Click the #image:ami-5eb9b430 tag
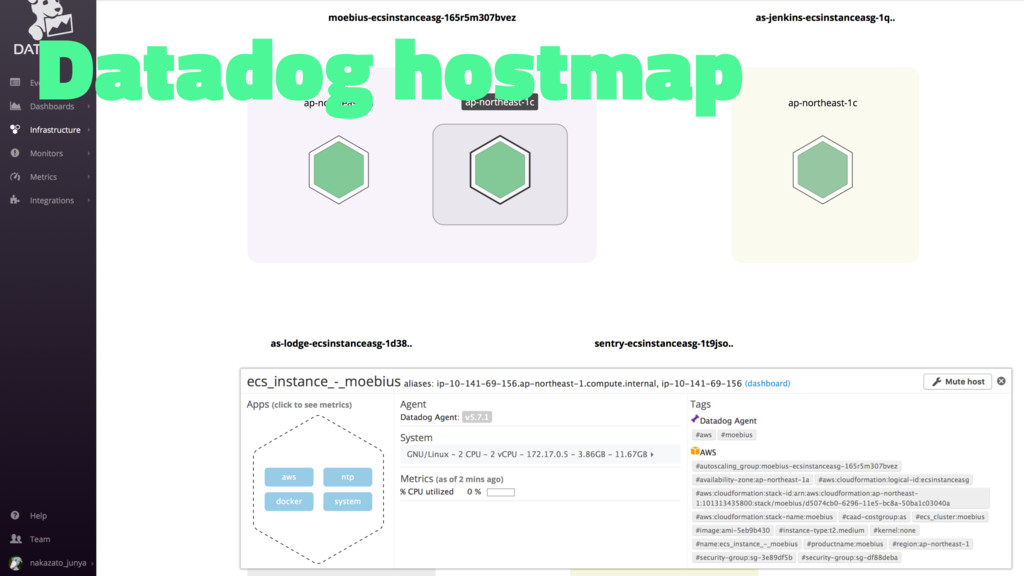 click(x=732, y=530)
